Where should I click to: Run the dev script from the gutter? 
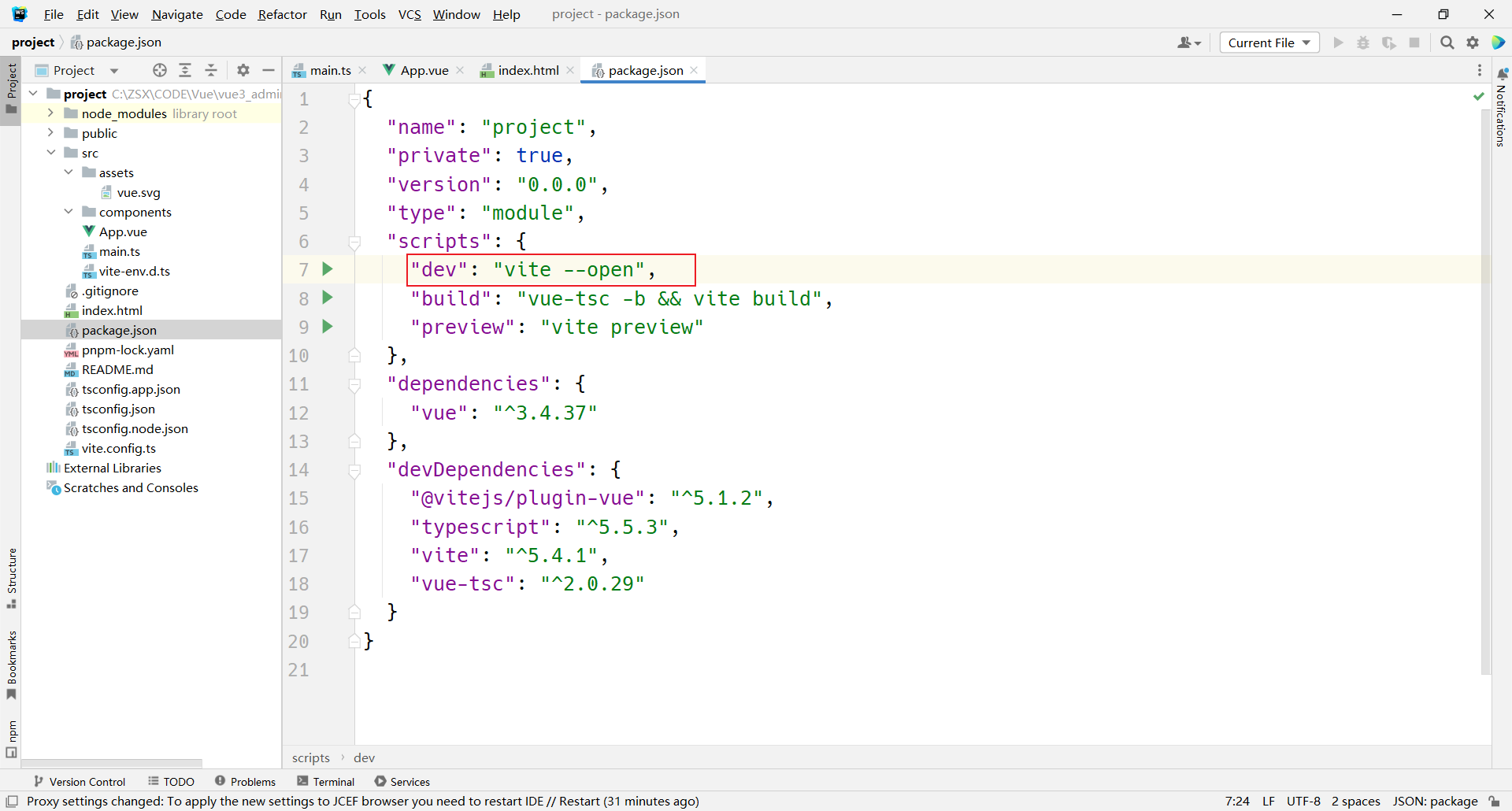tap(328, 269)
